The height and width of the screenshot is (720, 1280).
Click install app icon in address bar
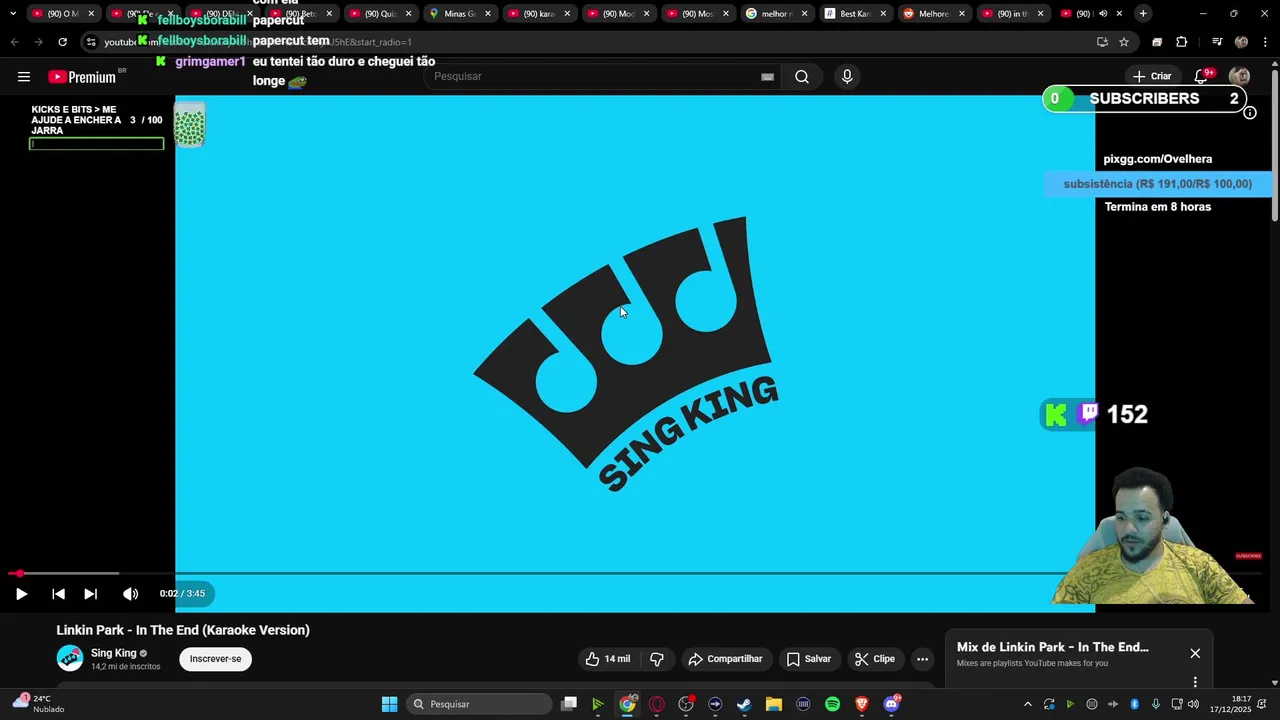click(x=1102, y=42)
